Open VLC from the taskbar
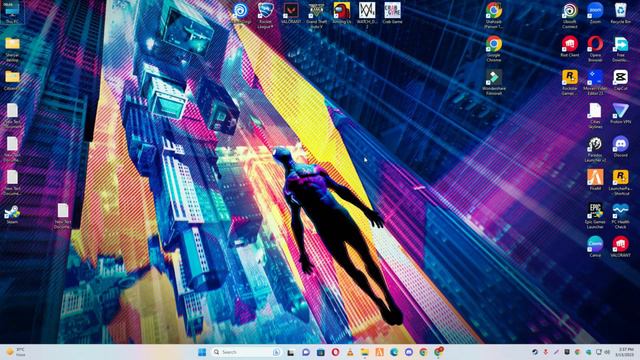The width and height of the screenshot is (640, 360). (x=350, y=352)
